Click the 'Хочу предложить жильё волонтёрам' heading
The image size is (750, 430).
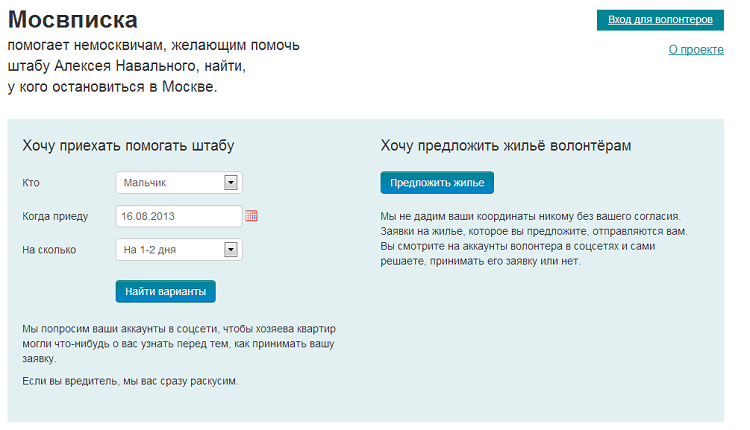[x=506, y=145]
